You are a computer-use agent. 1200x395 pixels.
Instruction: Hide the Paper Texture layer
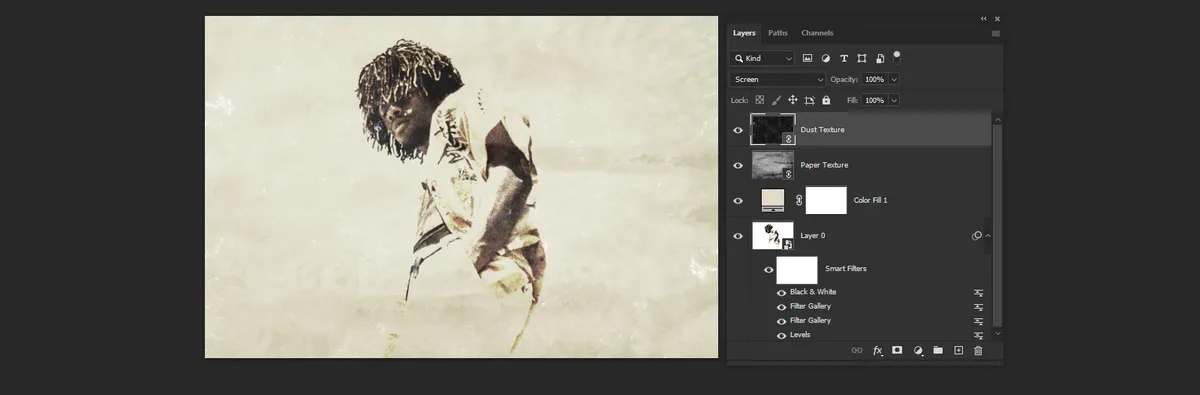[x=738, y=165]
